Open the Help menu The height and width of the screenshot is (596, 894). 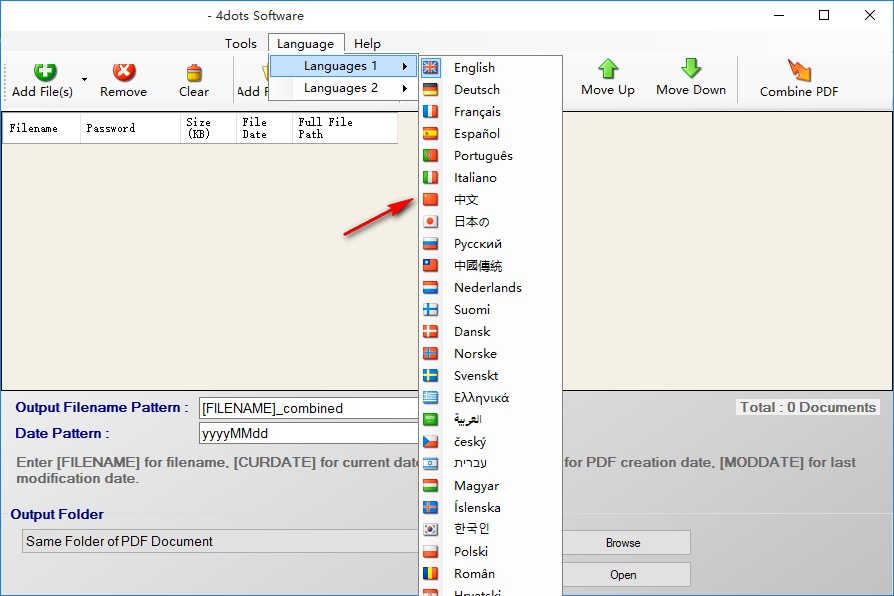click(x=367, y=43)
